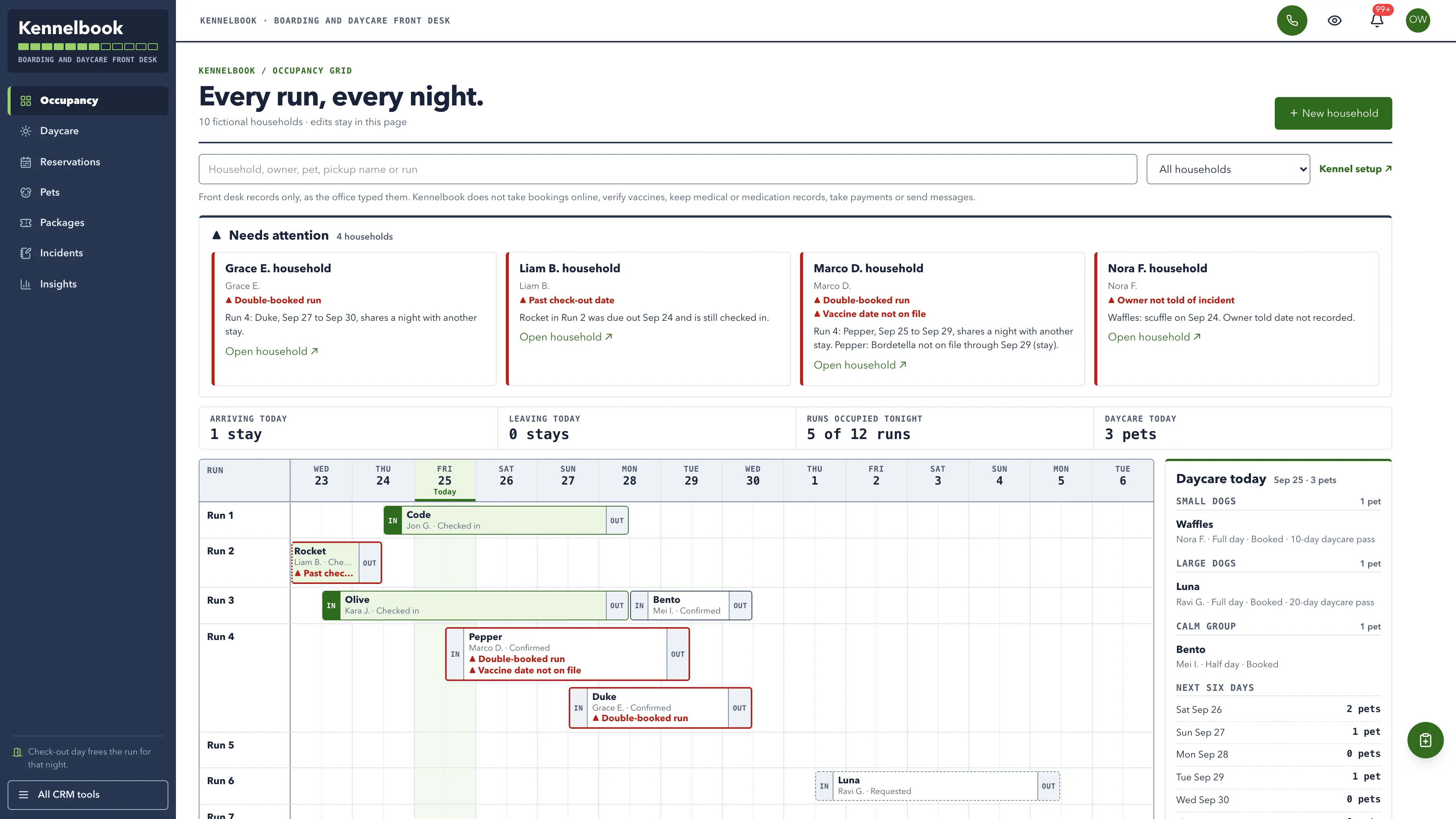Click the Fri 25 Today column header
1456x819 pixels.
click(x=445, y=480)
